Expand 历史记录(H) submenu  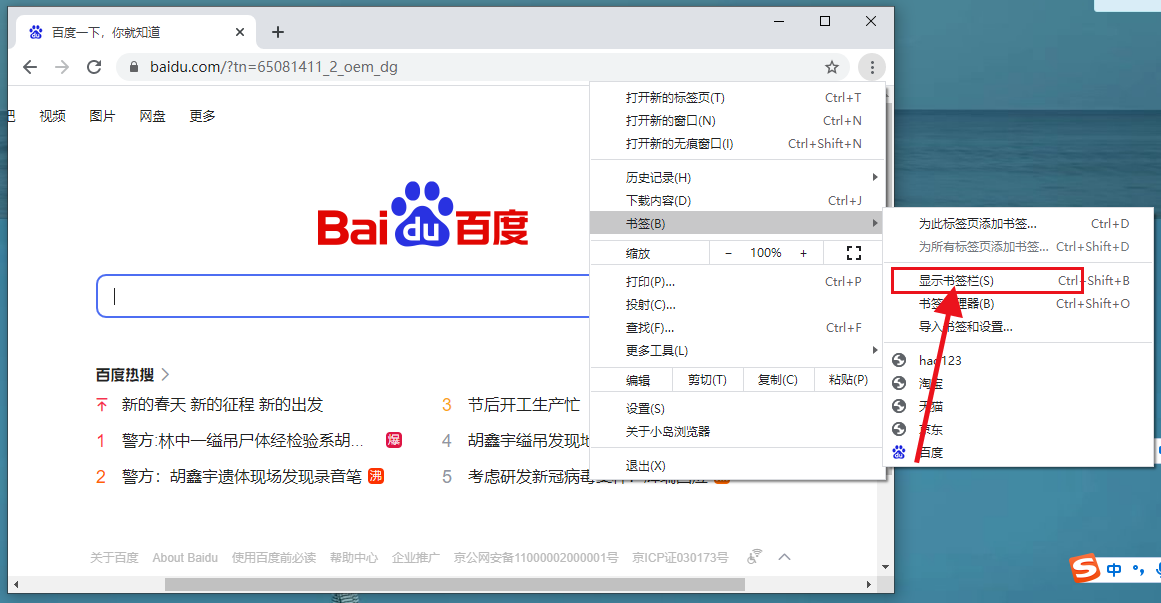pyautogui.click(x=737, y=178)
